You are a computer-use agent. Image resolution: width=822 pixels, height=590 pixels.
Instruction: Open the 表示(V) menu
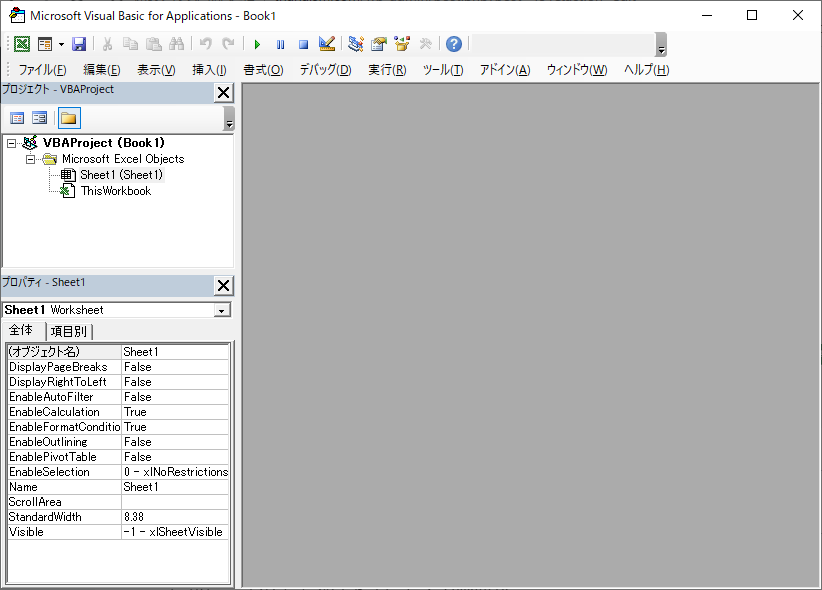click(156, 70)
